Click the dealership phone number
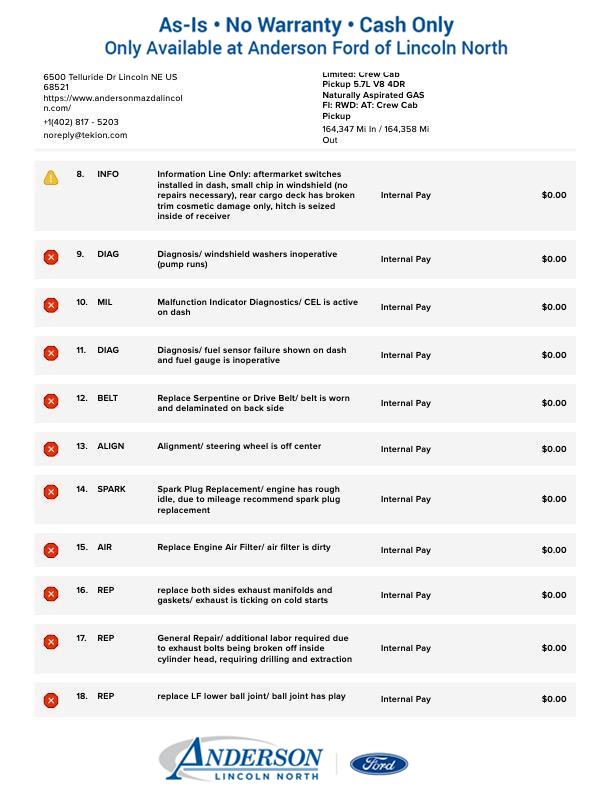The width and height of the screenshot is (612, 792). coord(81,122)
